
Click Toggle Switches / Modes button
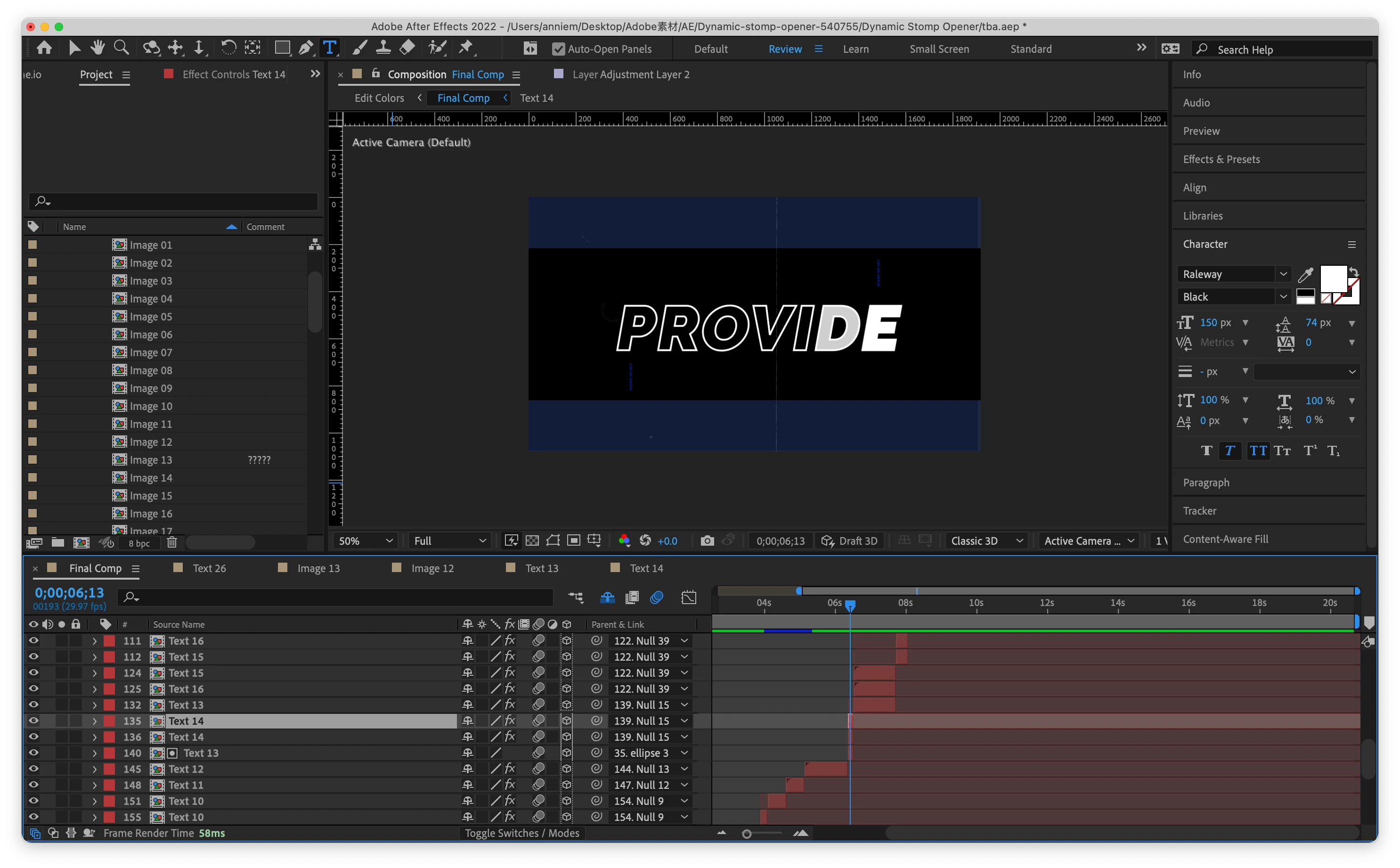click(x=521, y=833)
